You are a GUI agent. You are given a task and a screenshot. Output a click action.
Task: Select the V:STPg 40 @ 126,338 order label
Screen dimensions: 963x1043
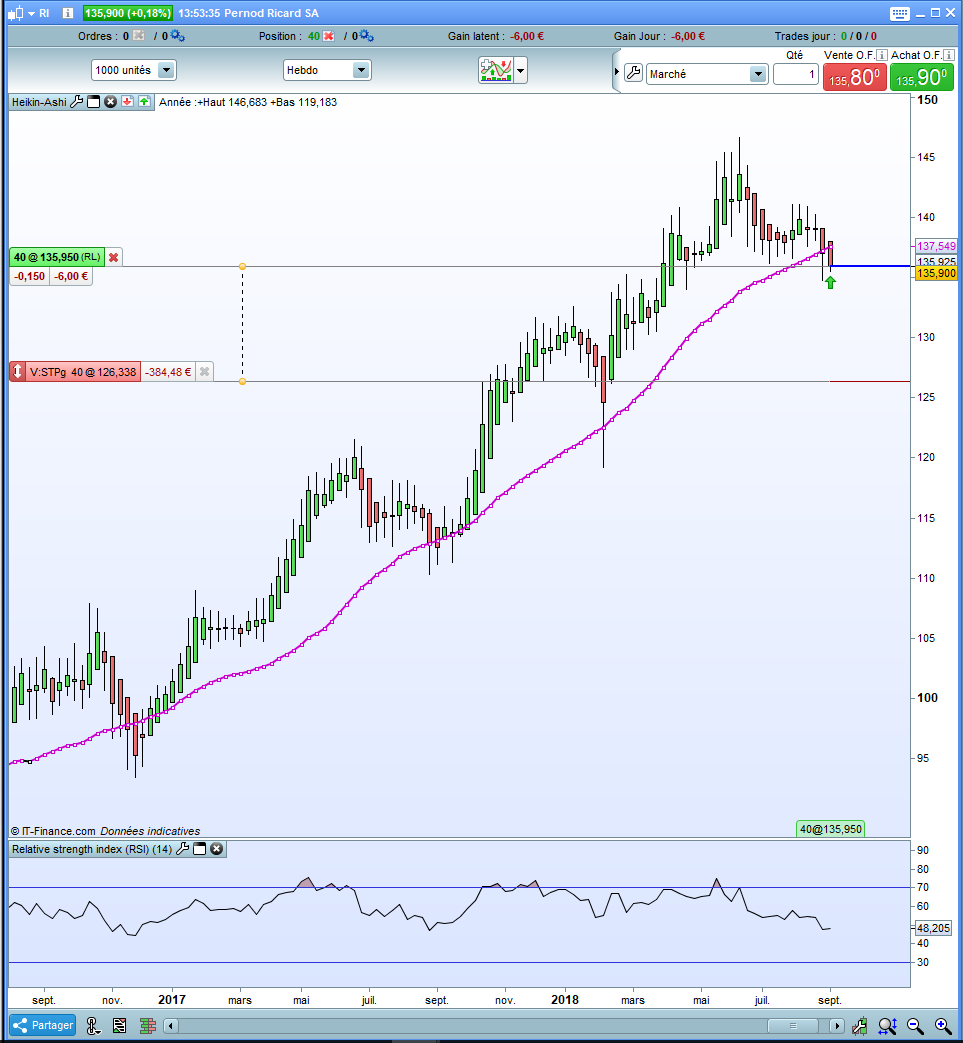click(x=83, y=372)
